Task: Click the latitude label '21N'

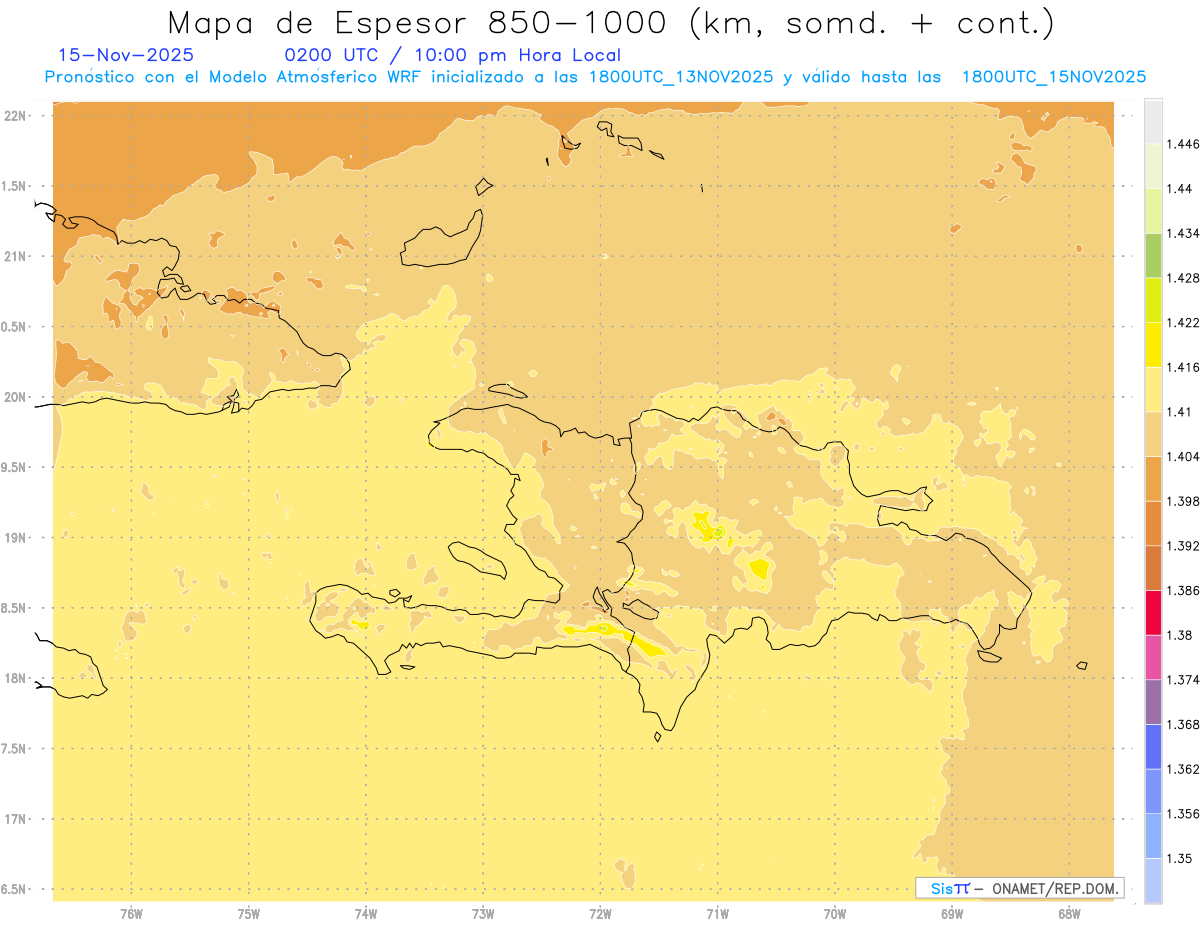Action: click(15, 256)
